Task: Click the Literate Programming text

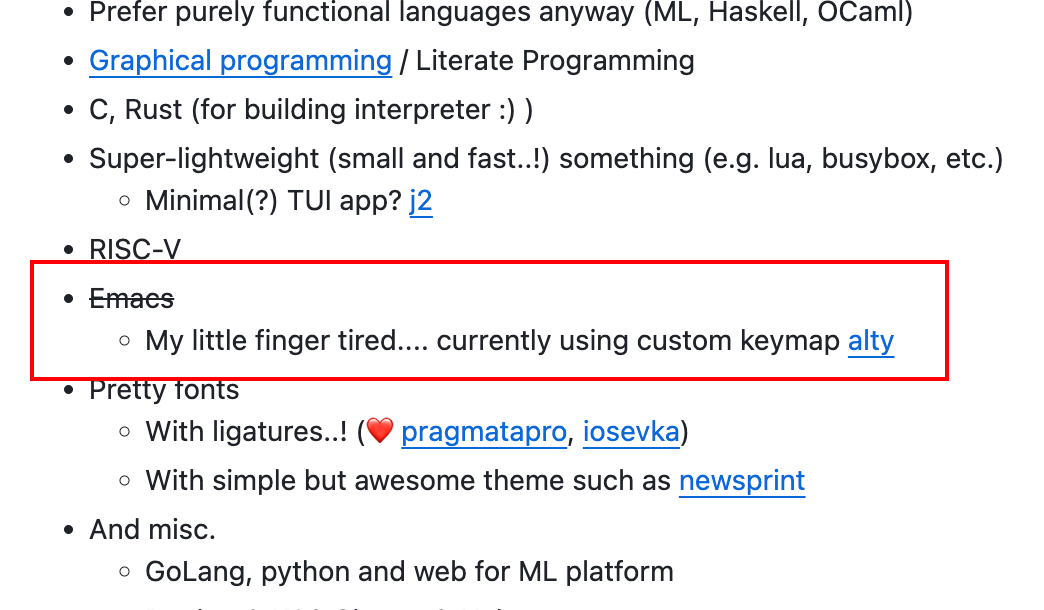Action: pos(555,61)
